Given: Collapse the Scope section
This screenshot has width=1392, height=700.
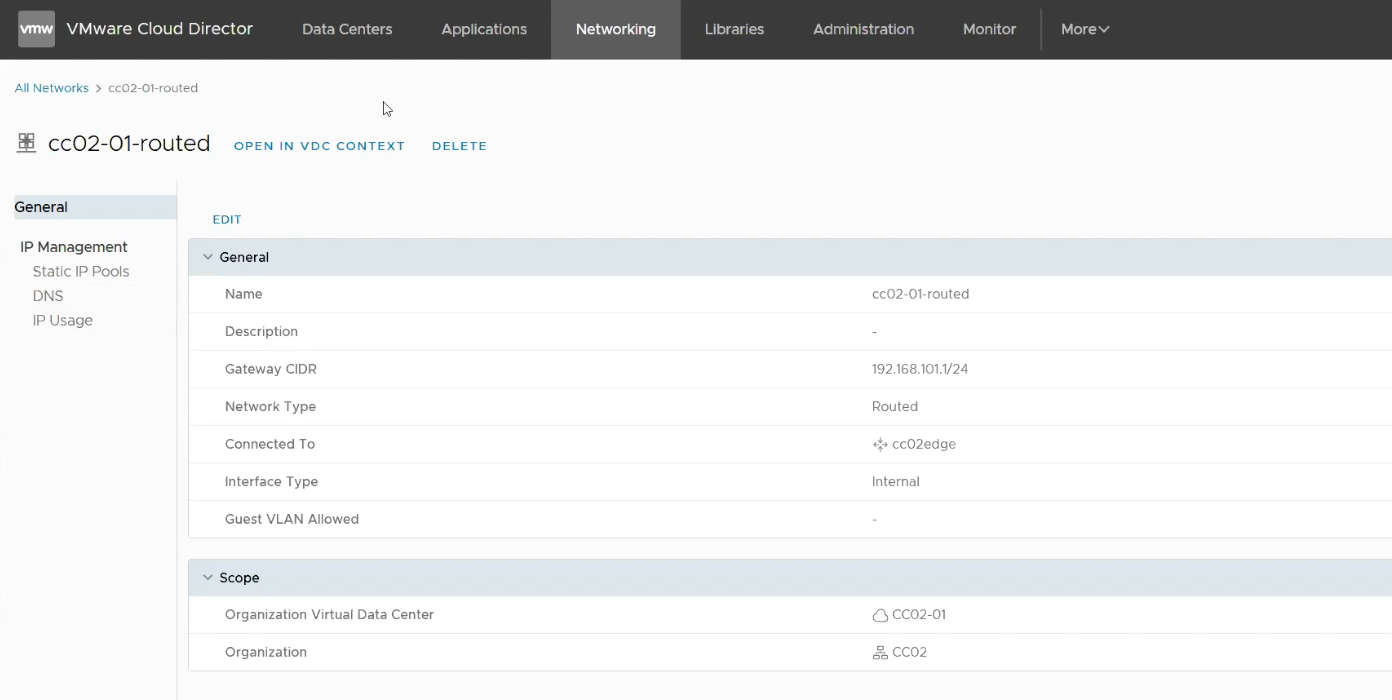Looking at the screenshot, I should pyautogui.click(x=207, y=577).
